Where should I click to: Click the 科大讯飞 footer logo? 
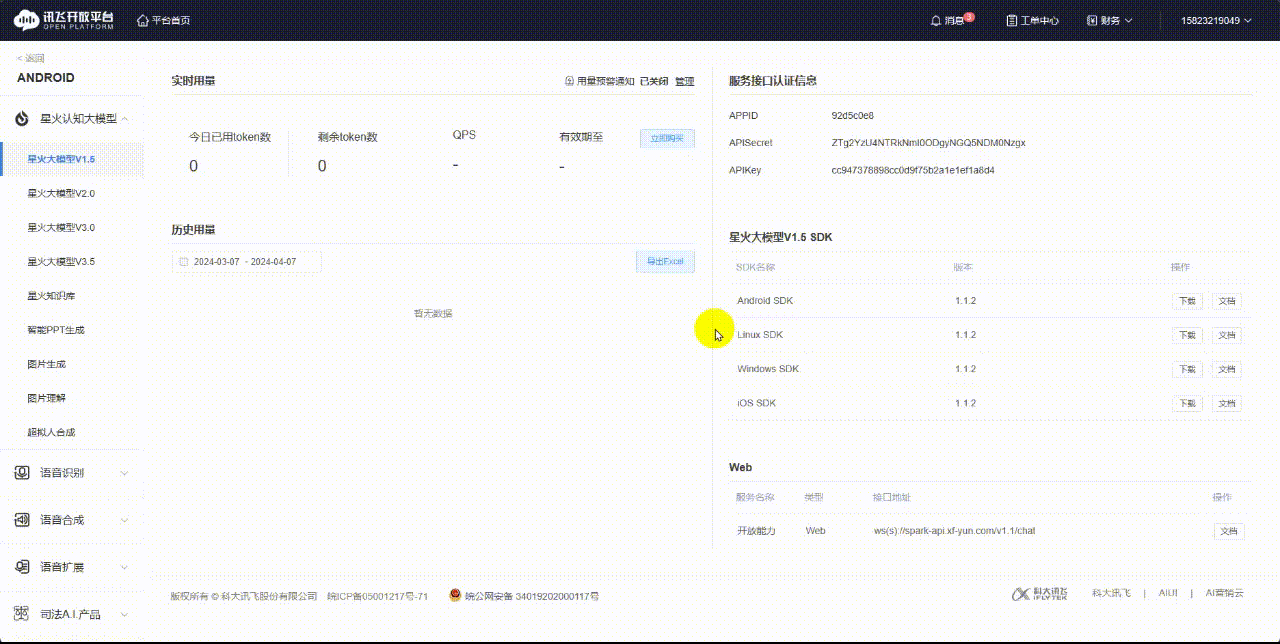click(x=1039, y=594)
